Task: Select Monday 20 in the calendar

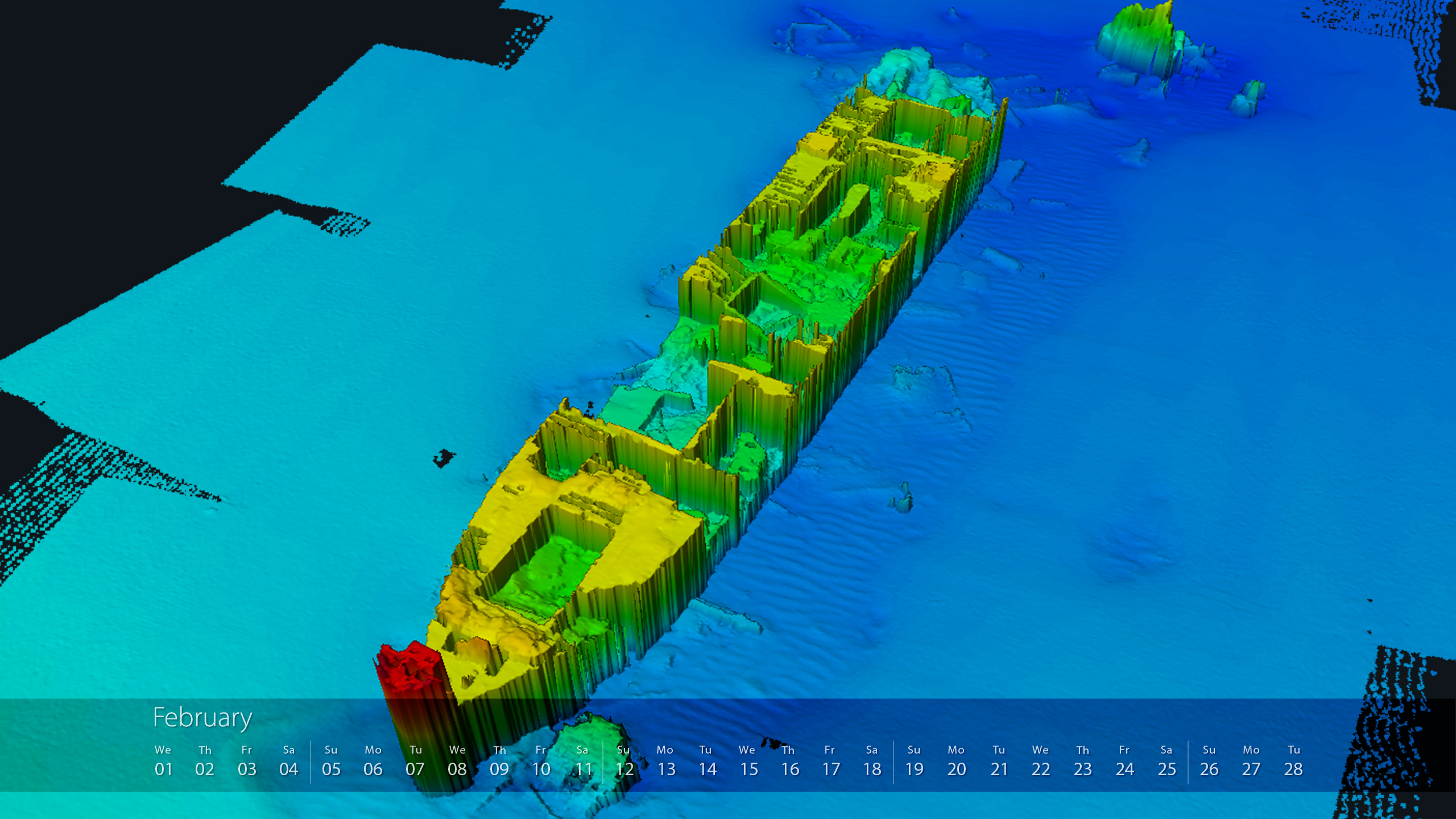Action: [x=957, y=761]
